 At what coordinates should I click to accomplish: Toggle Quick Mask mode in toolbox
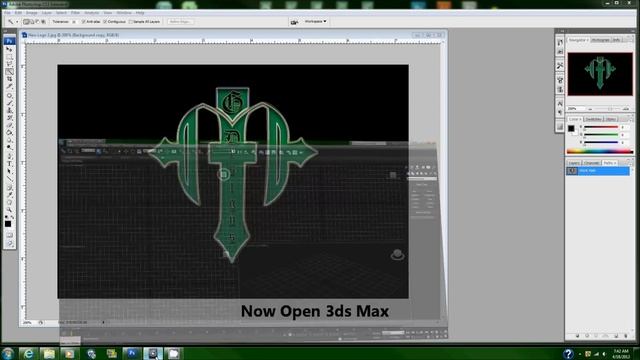[9, 235]
